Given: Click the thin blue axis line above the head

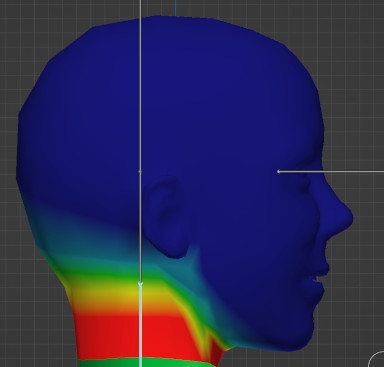Looking at the screenshot, I should click(x=175, y=7).
